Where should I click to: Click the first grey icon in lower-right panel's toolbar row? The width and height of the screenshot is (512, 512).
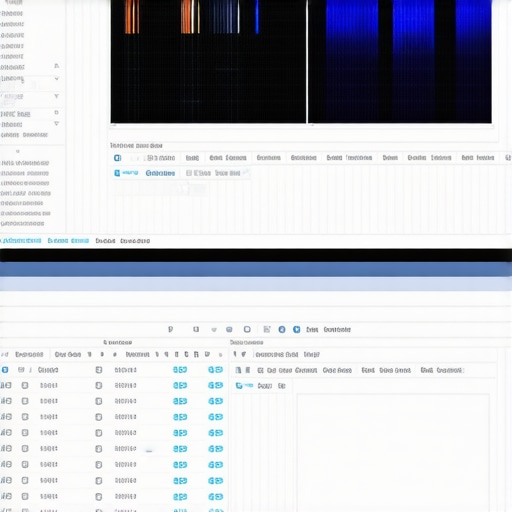238,370
